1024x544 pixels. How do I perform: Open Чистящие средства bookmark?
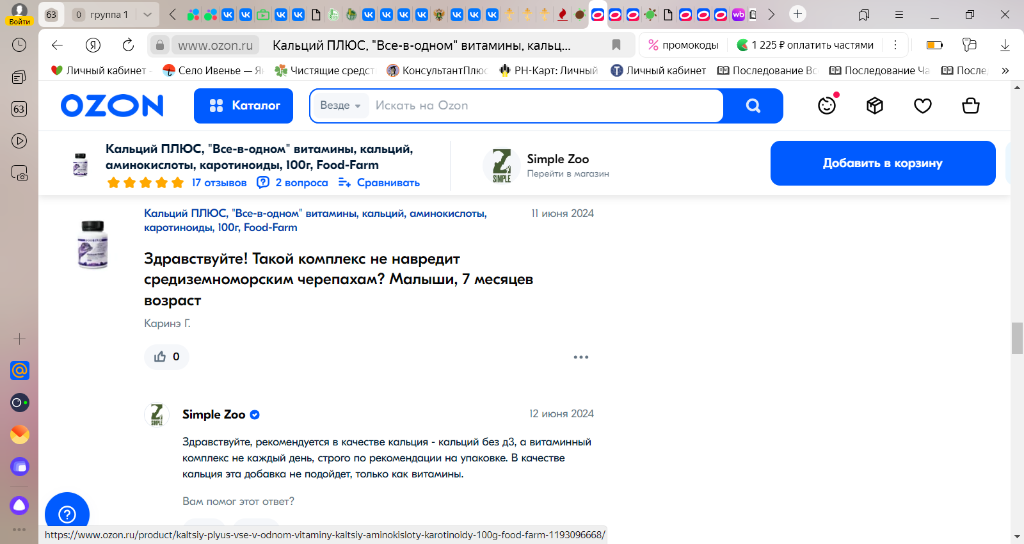(325, 71)
